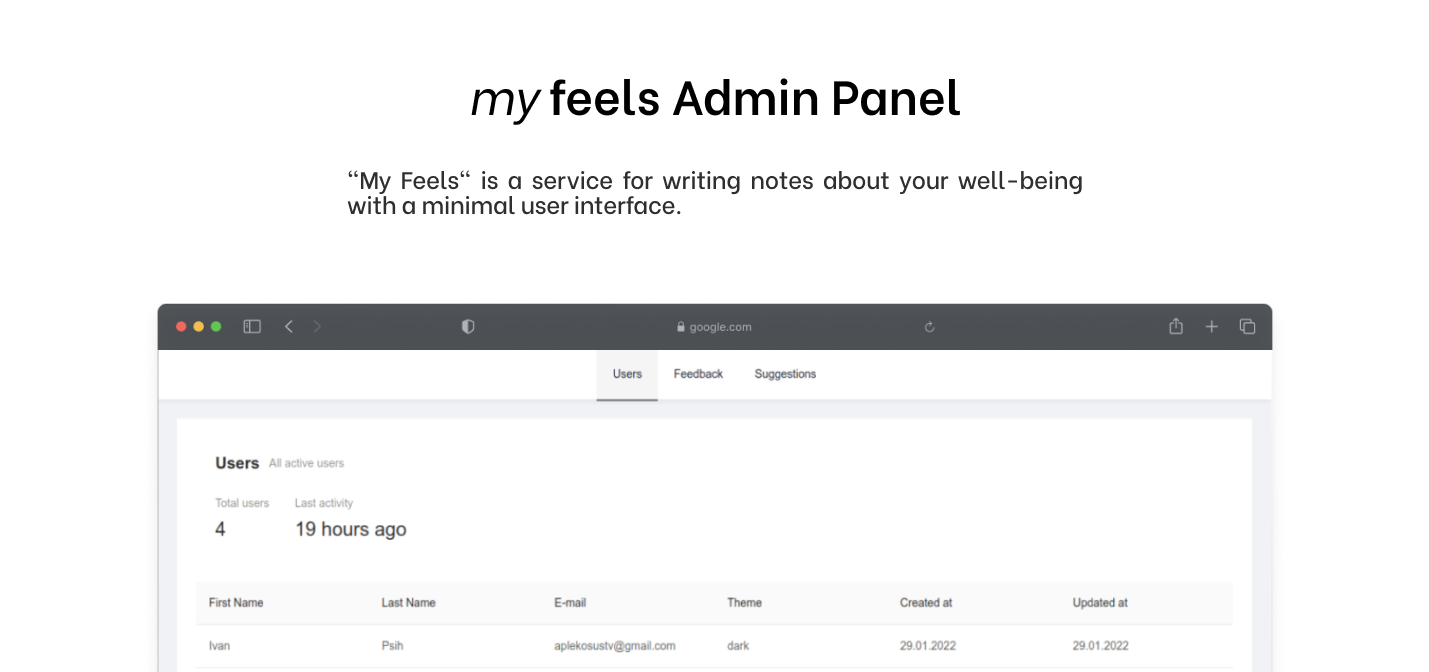The height and width of the screenshot is (672, 1429).
Task: Sort by the First Name column header
Action: (x=236, y=602)
